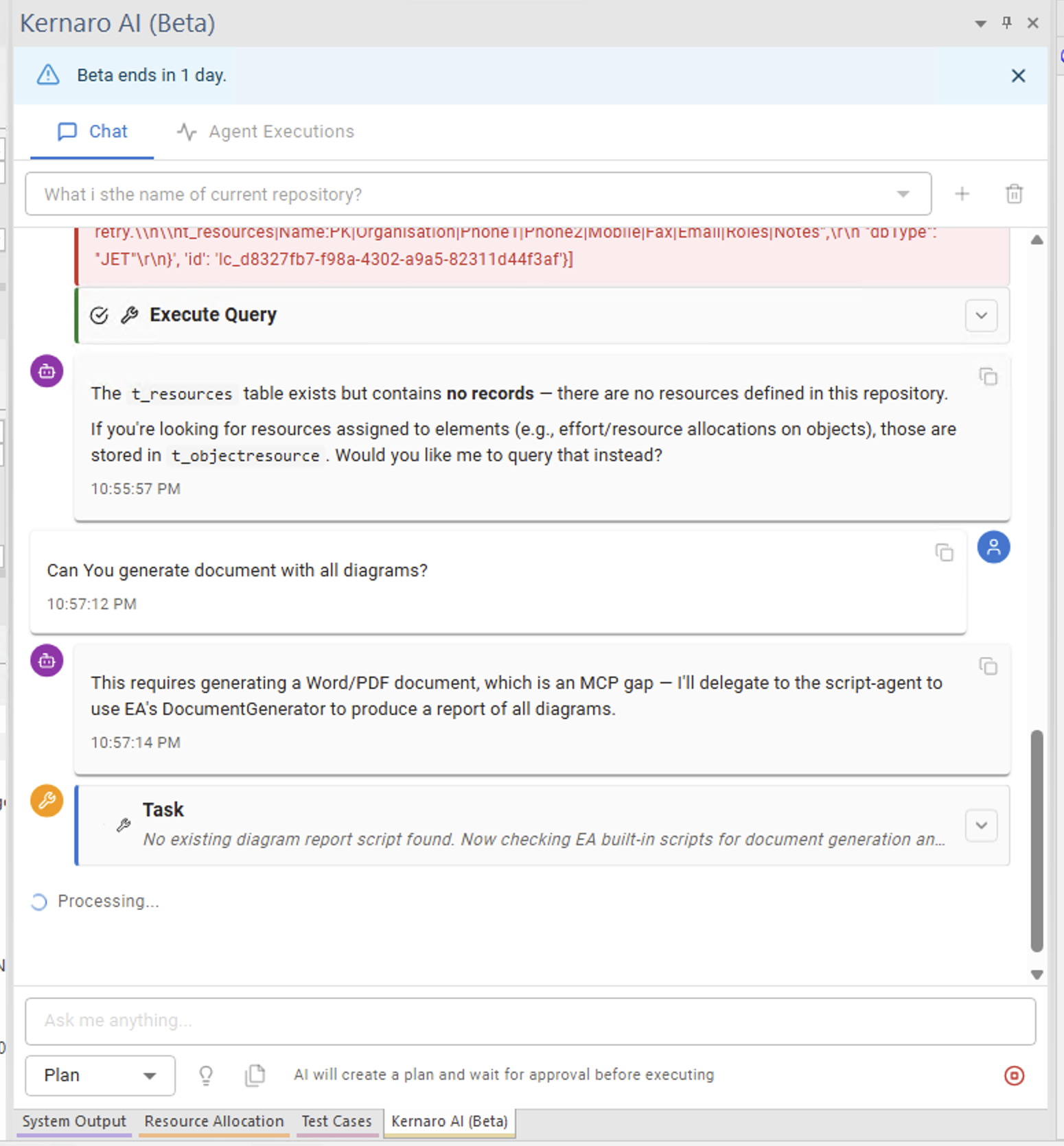This screenshot has width=1064, height=1146.
Task: Copy the user message about generating document
Action: click(x=944, y=552)
